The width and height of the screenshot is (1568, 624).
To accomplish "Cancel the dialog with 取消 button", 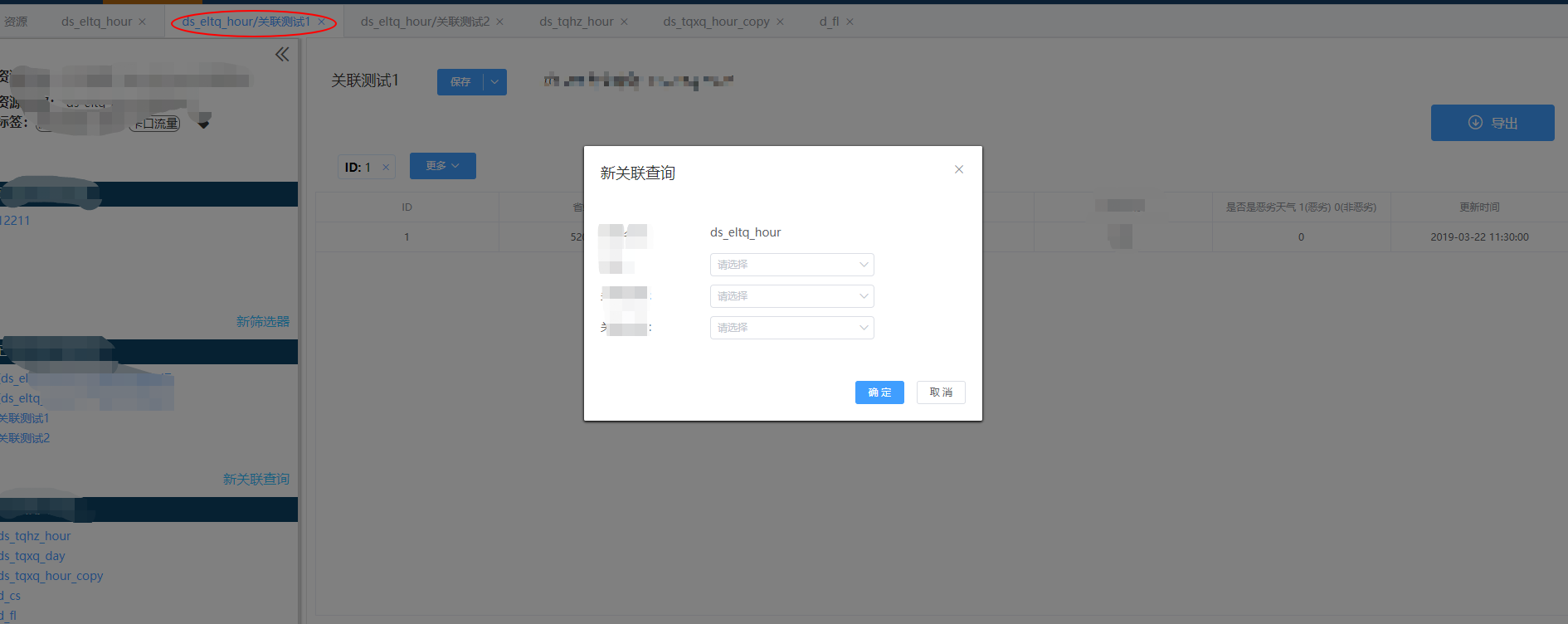I will (x=941, y=392).
